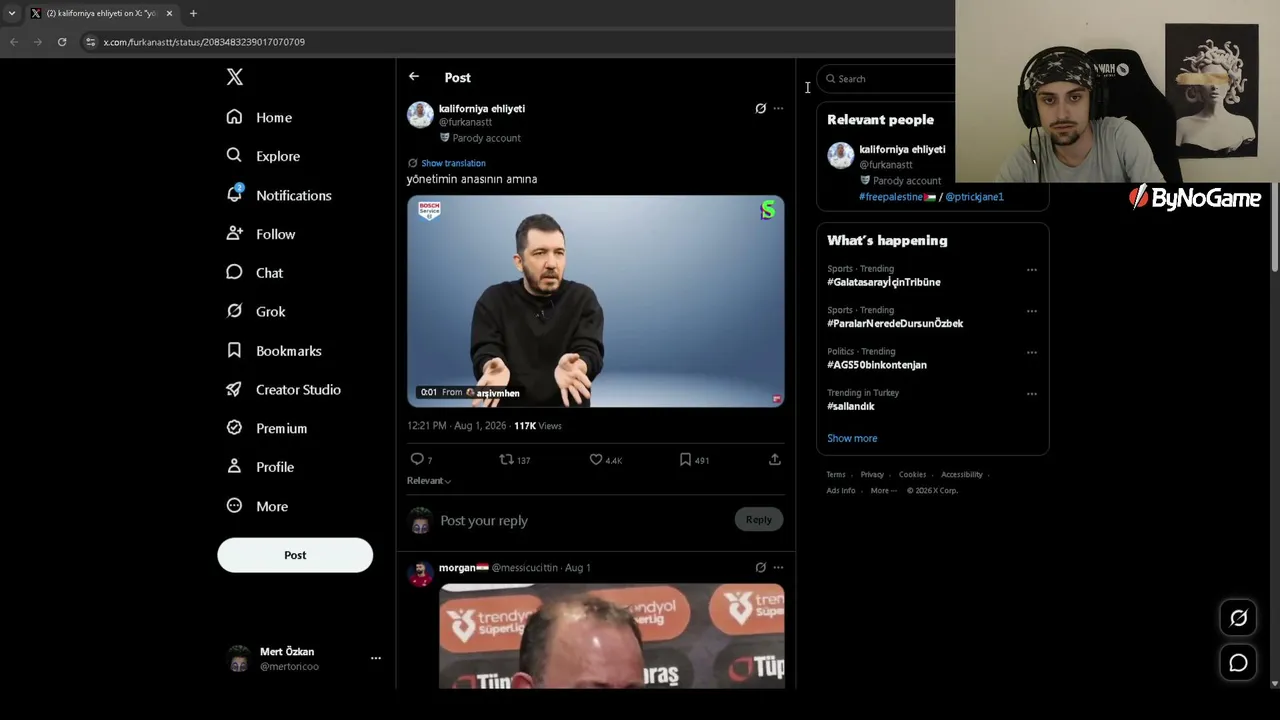Repost the post with 137 reposts
Image resolution: width=1280 pixels, height=720 pixels.
click(506, 459)
